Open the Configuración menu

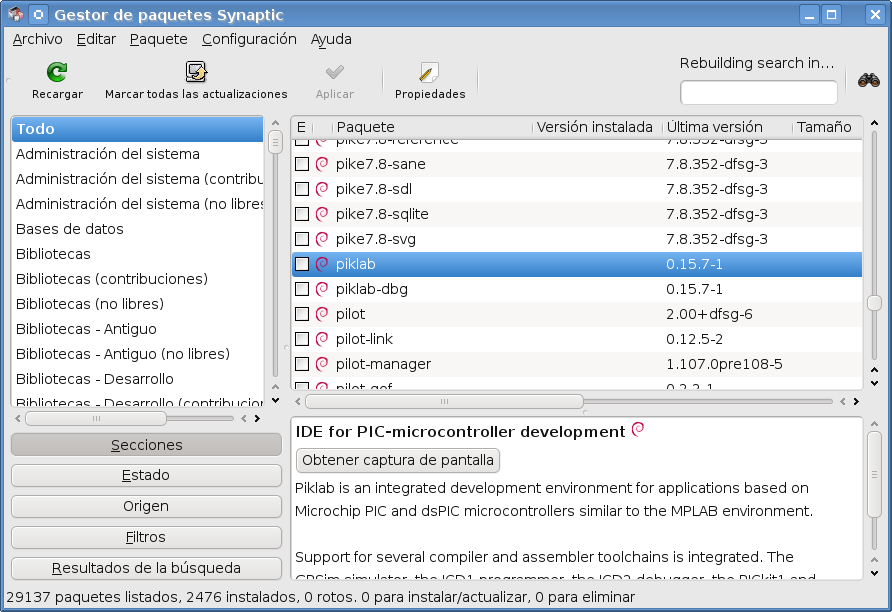(249, 39)
